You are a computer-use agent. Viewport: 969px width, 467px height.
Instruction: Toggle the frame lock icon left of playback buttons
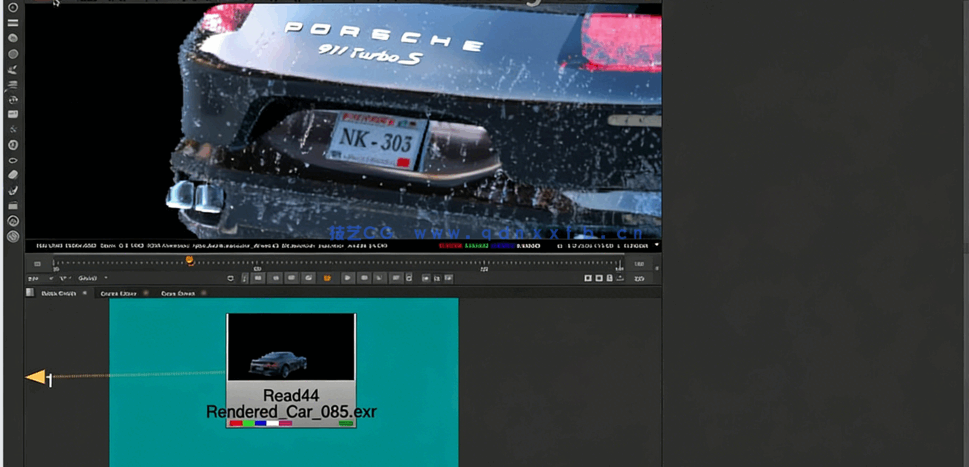click(x=231, y=277)
